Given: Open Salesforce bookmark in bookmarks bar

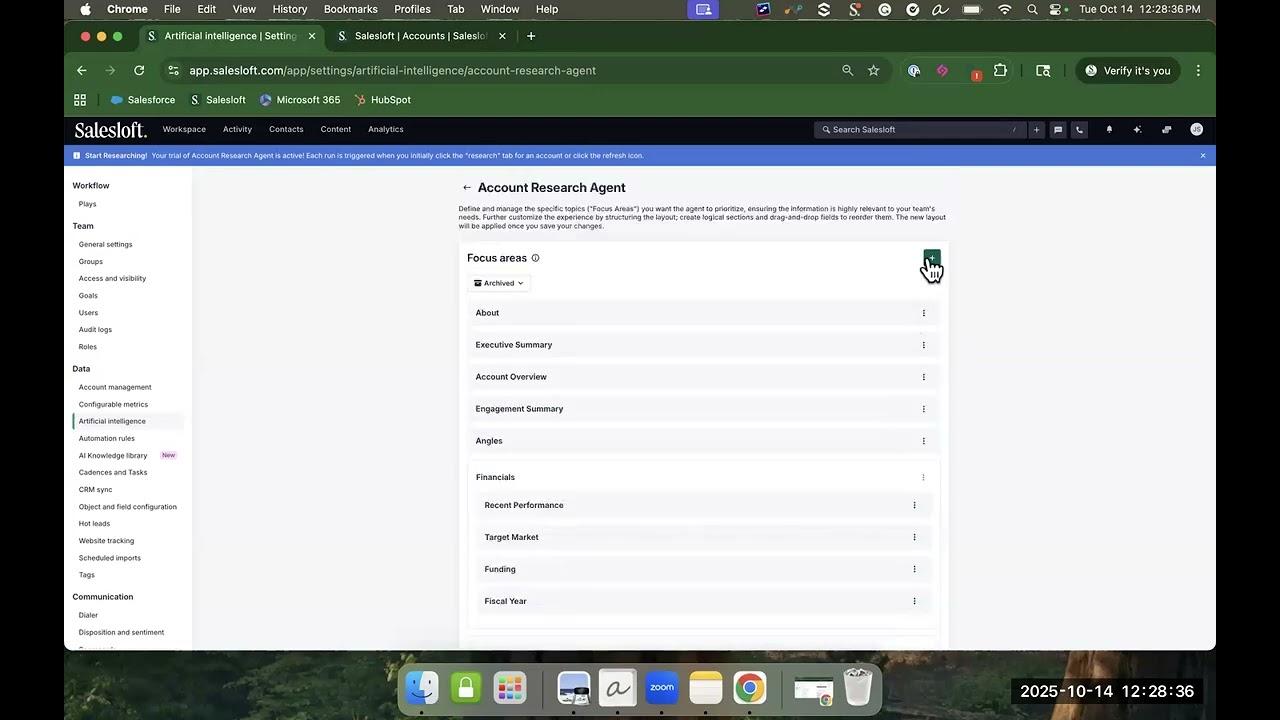Looking at the screenshot, I should click(x=143, y=100).
